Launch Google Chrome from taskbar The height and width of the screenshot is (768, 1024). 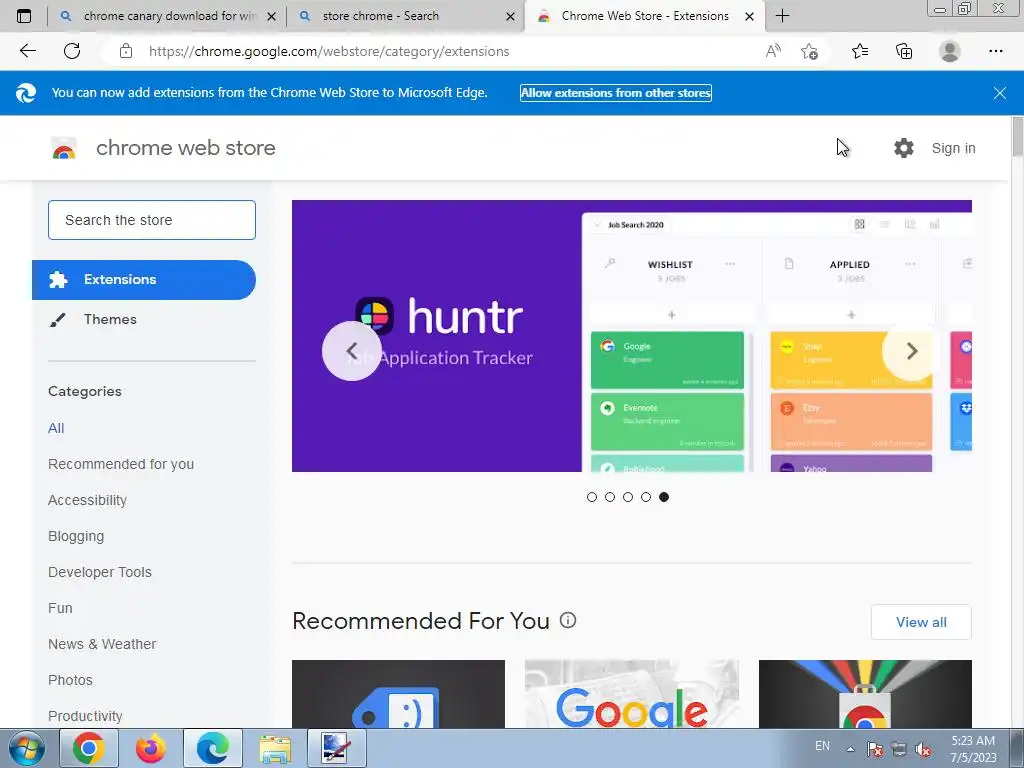pyautogui.click(x=89, y=748)
